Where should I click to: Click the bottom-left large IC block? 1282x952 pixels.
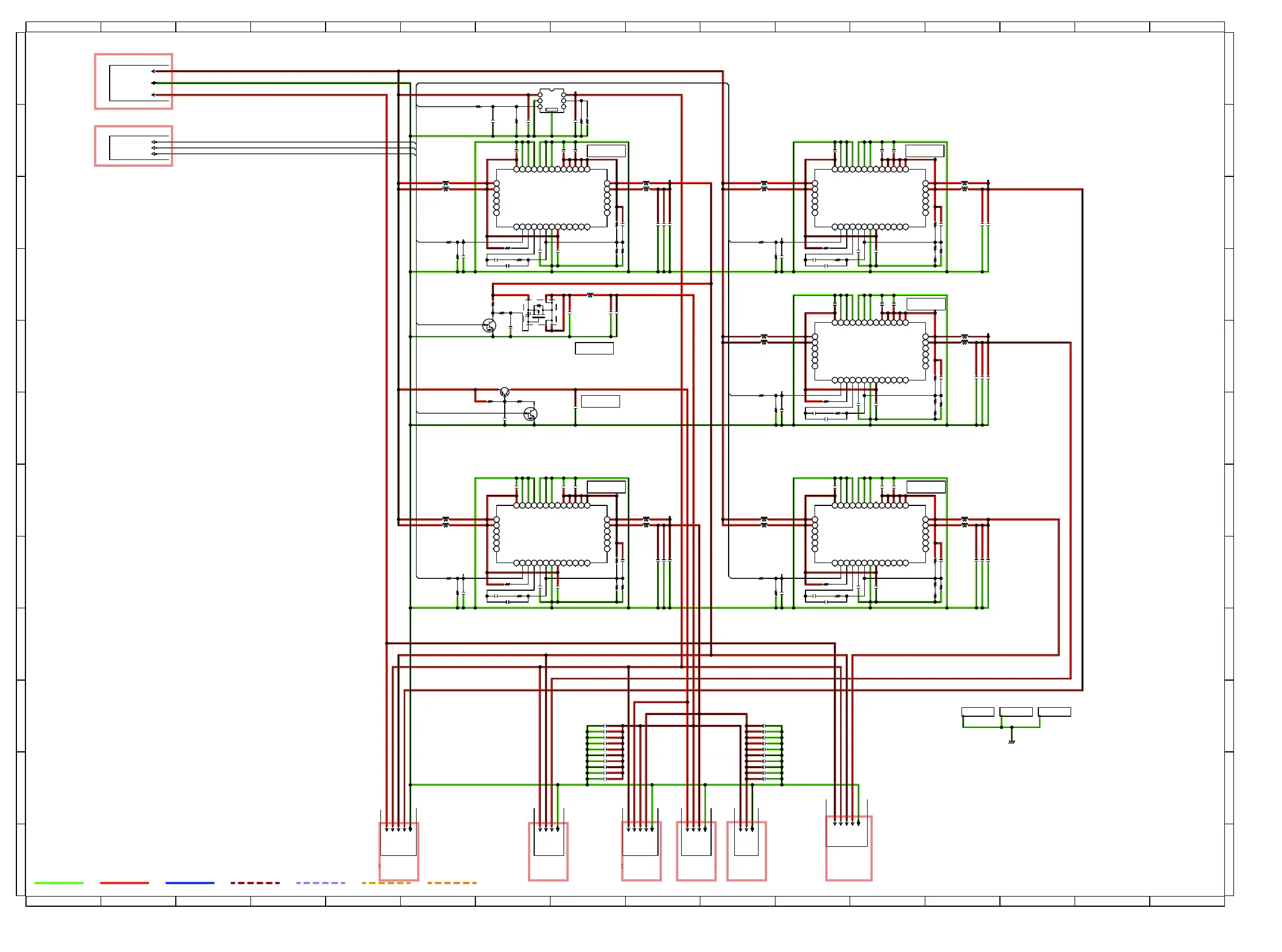click(x=551, y=534)
